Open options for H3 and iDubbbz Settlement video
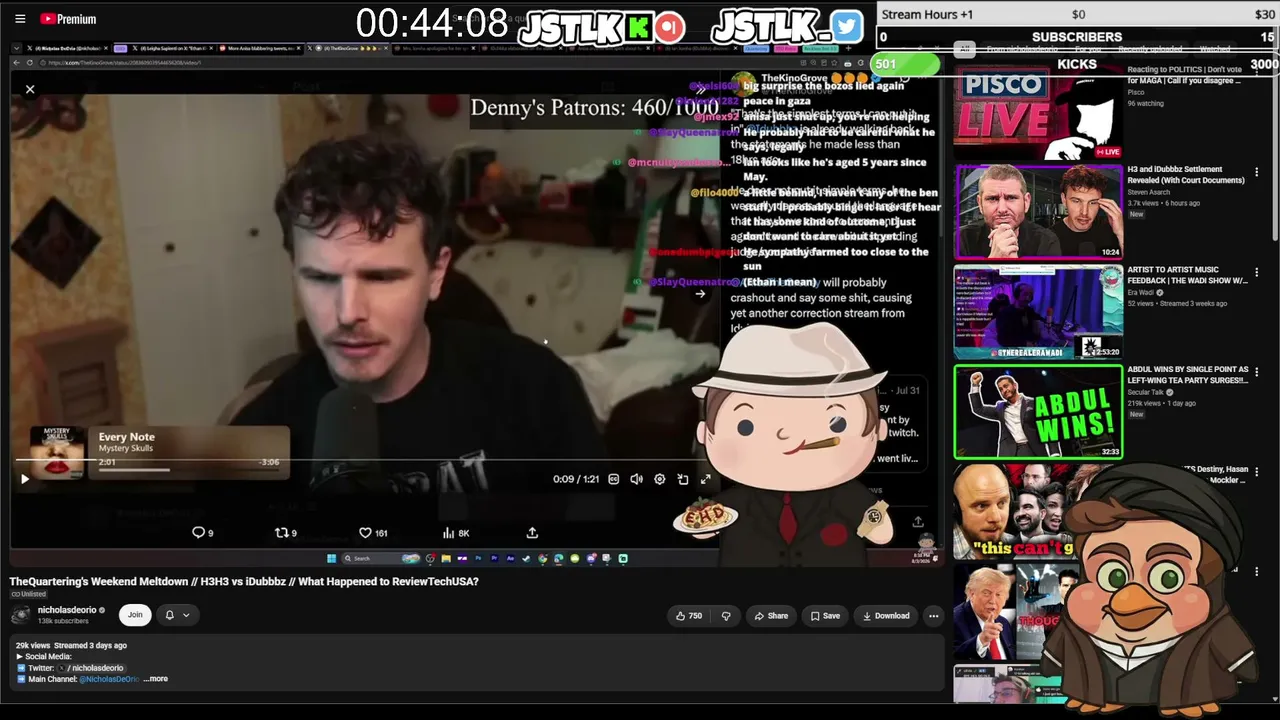 [x=1257, y=172]
